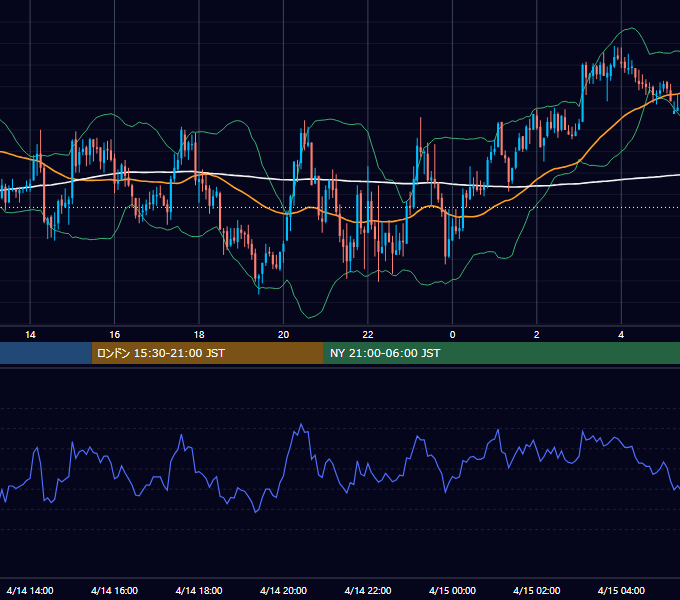Click the 4/14 16:00 label on indicator axis
680x600 pixels.
pos(114,590)
